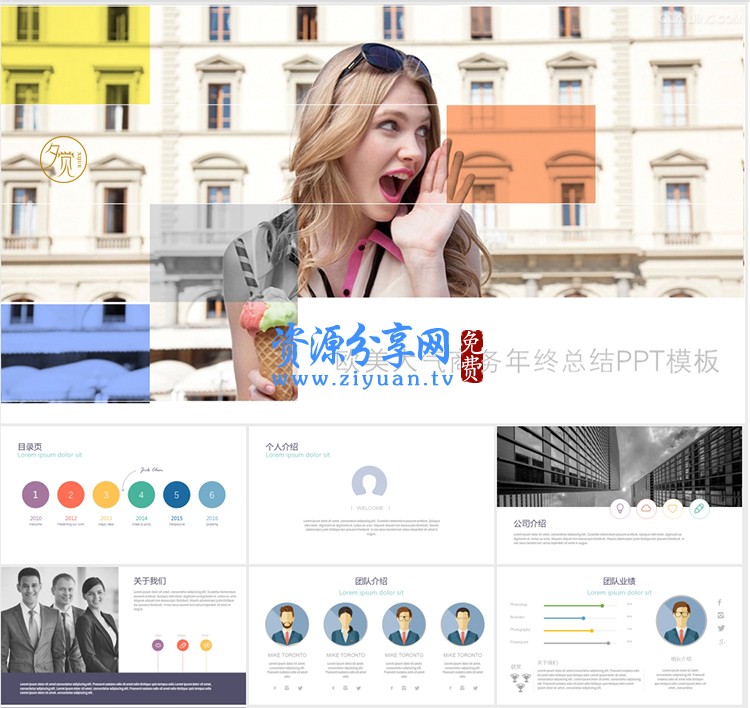The image size is (750, 708).
Task: Click the lightbulb icon on company slide
Action: pos(620,508)
